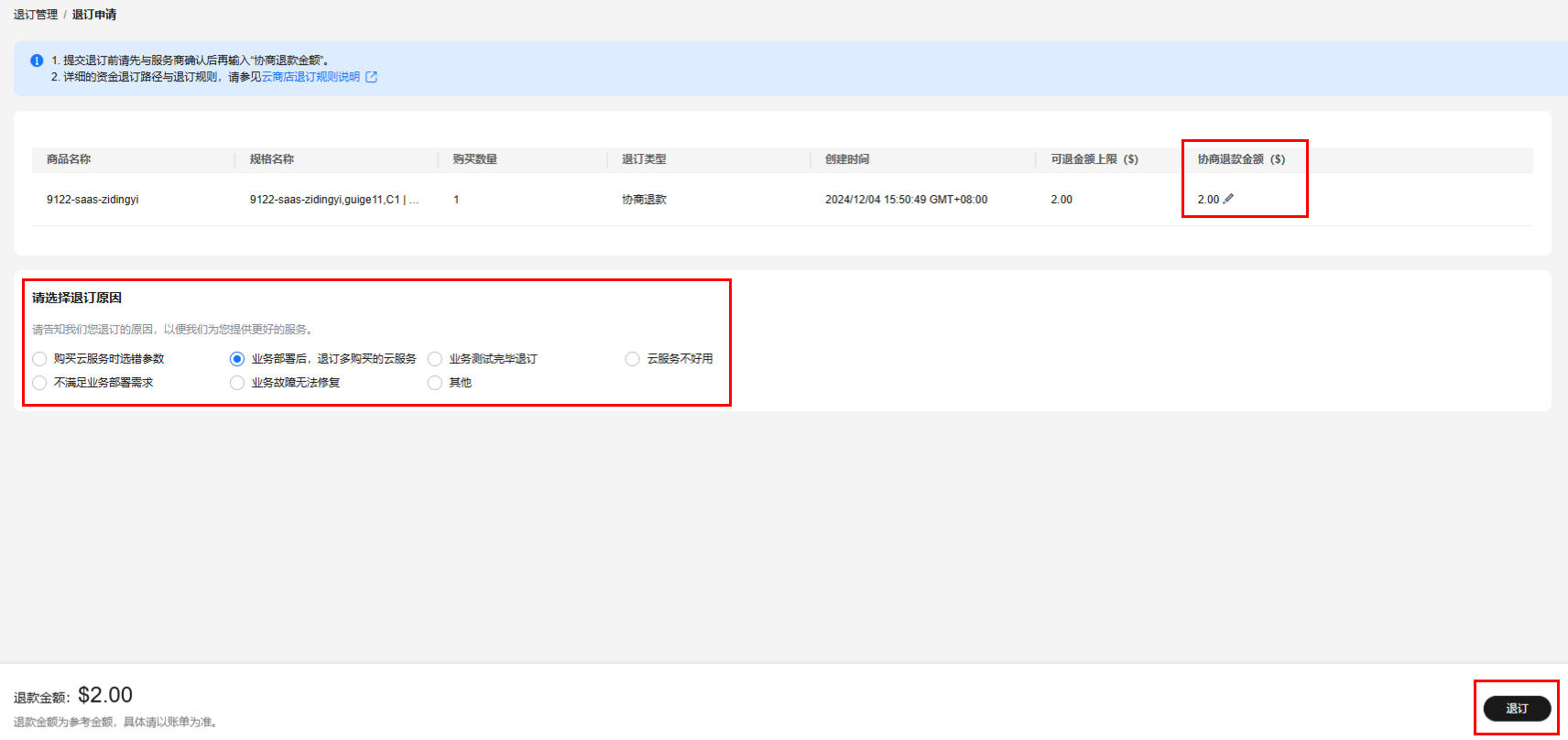Viewport: 1568px width, 740px height.
Task: Click the creation time 2024/12/04 15:50:49 cell
Action: pyautogui.click(x=906, y=200)
